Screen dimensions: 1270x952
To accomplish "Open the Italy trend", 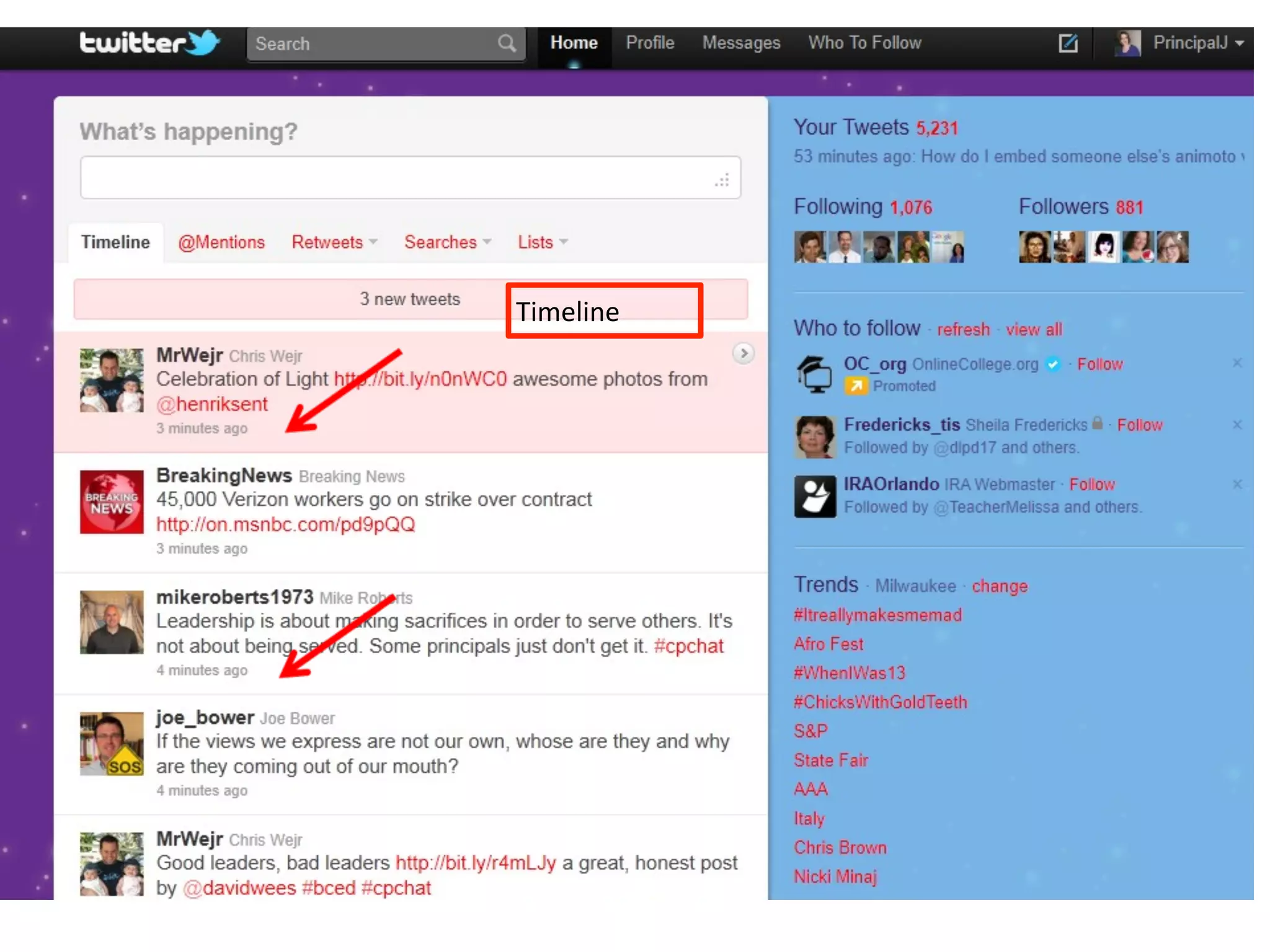I will coord(809,819).
